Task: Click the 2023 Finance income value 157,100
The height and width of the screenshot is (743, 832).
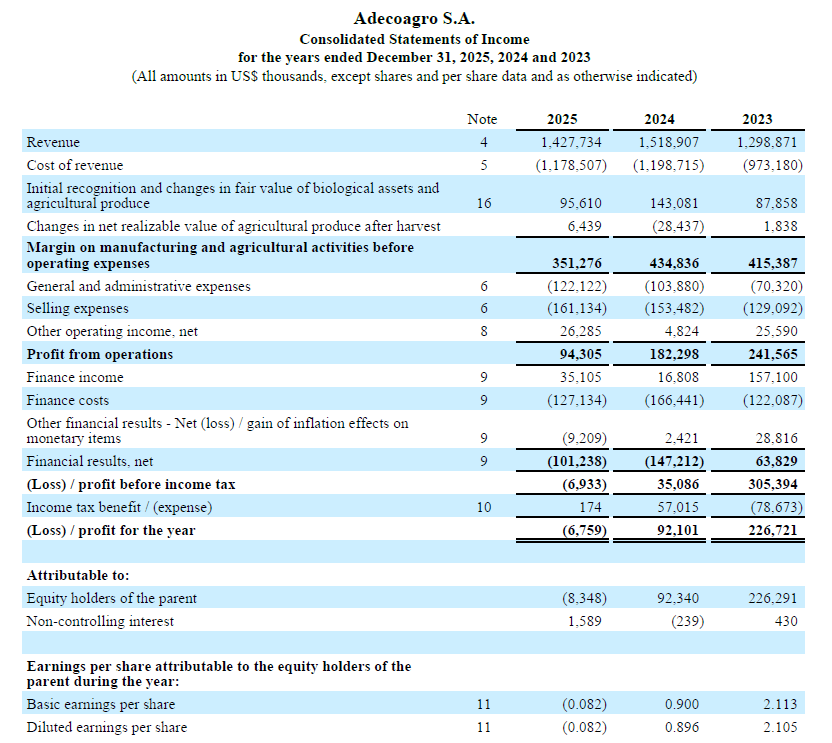Action: point(773,377)
